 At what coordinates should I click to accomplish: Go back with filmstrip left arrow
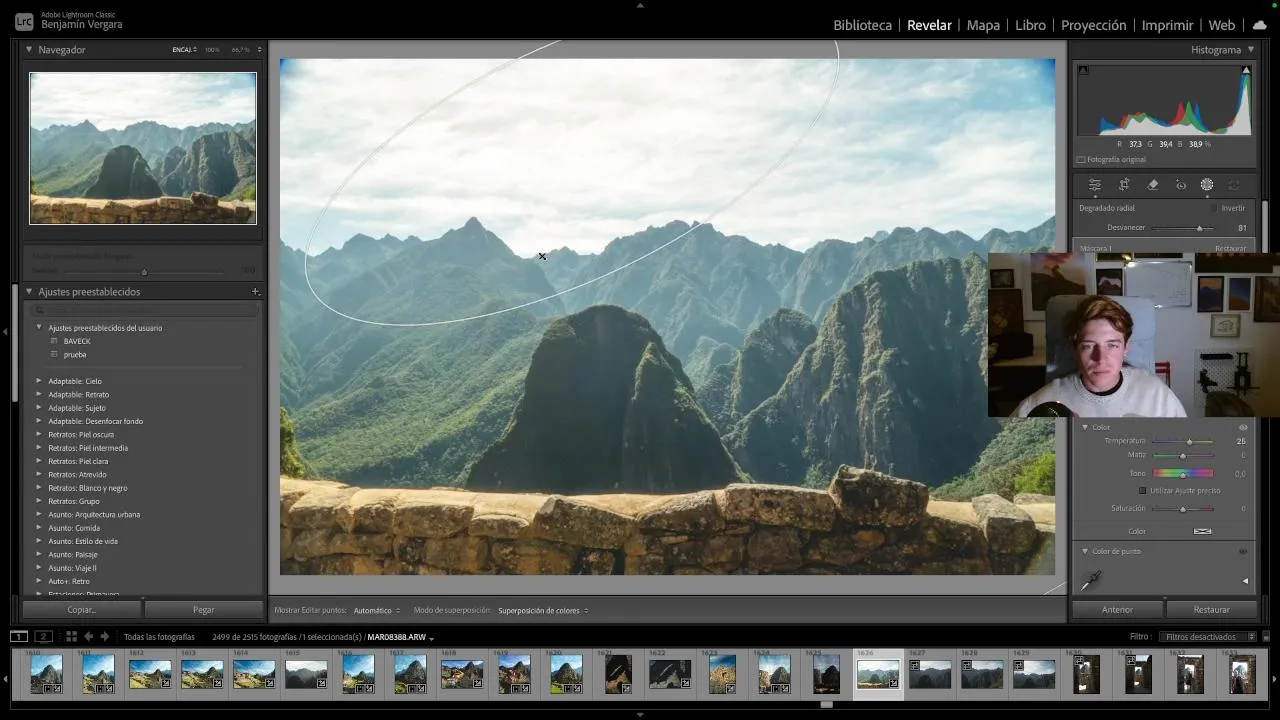coord(88,636)
